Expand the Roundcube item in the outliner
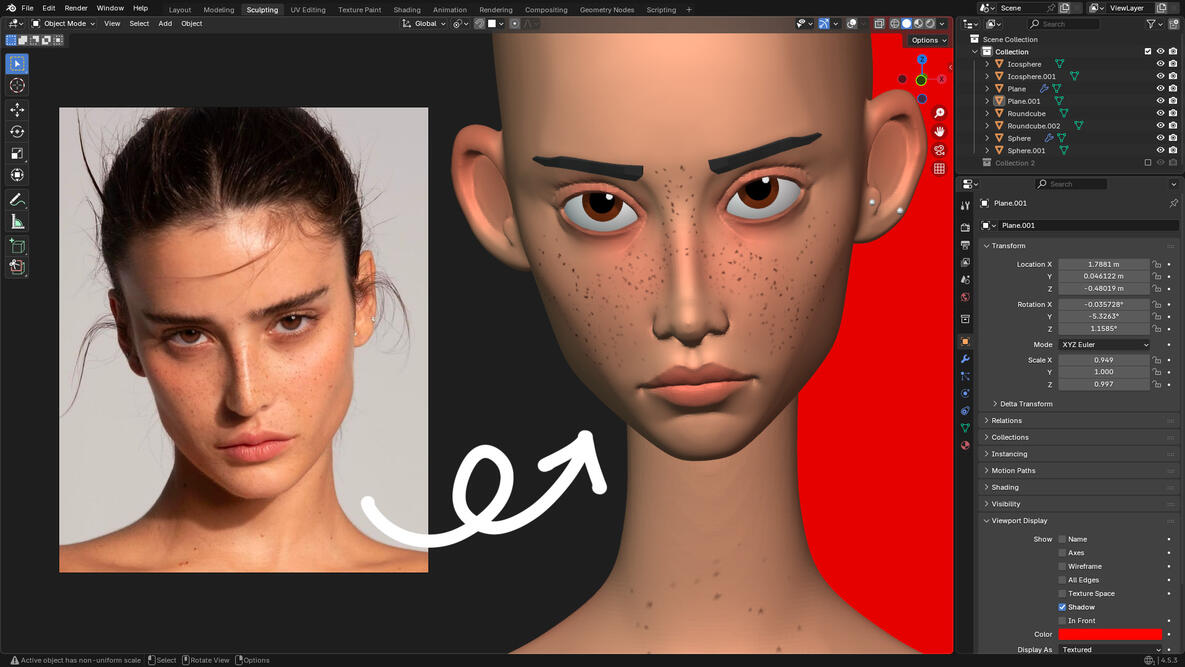 coord(985,113)
